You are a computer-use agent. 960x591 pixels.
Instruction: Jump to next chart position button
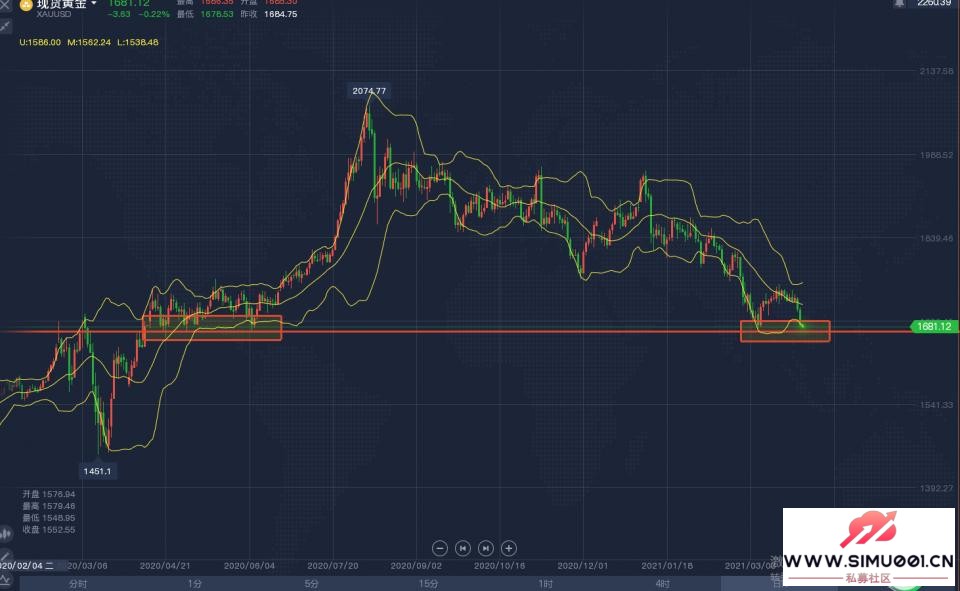point(486,548)
